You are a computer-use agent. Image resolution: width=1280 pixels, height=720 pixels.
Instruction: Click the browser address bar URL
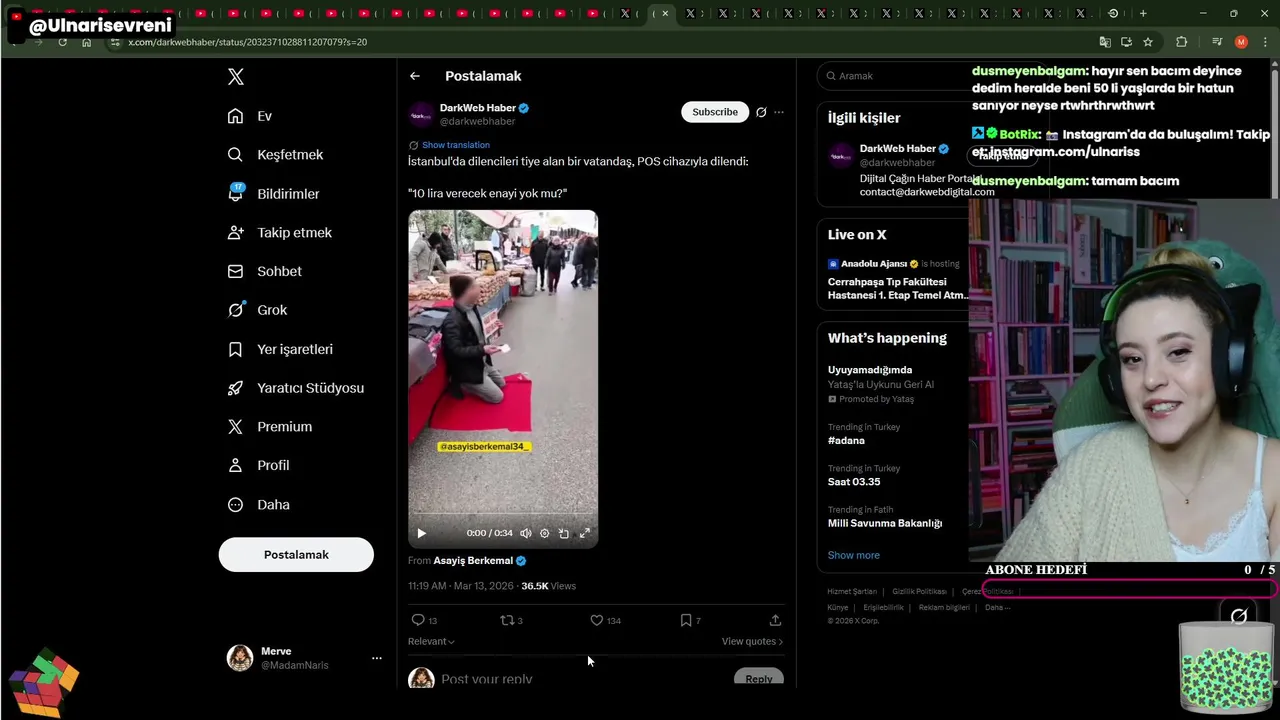[x=248, y=42]
